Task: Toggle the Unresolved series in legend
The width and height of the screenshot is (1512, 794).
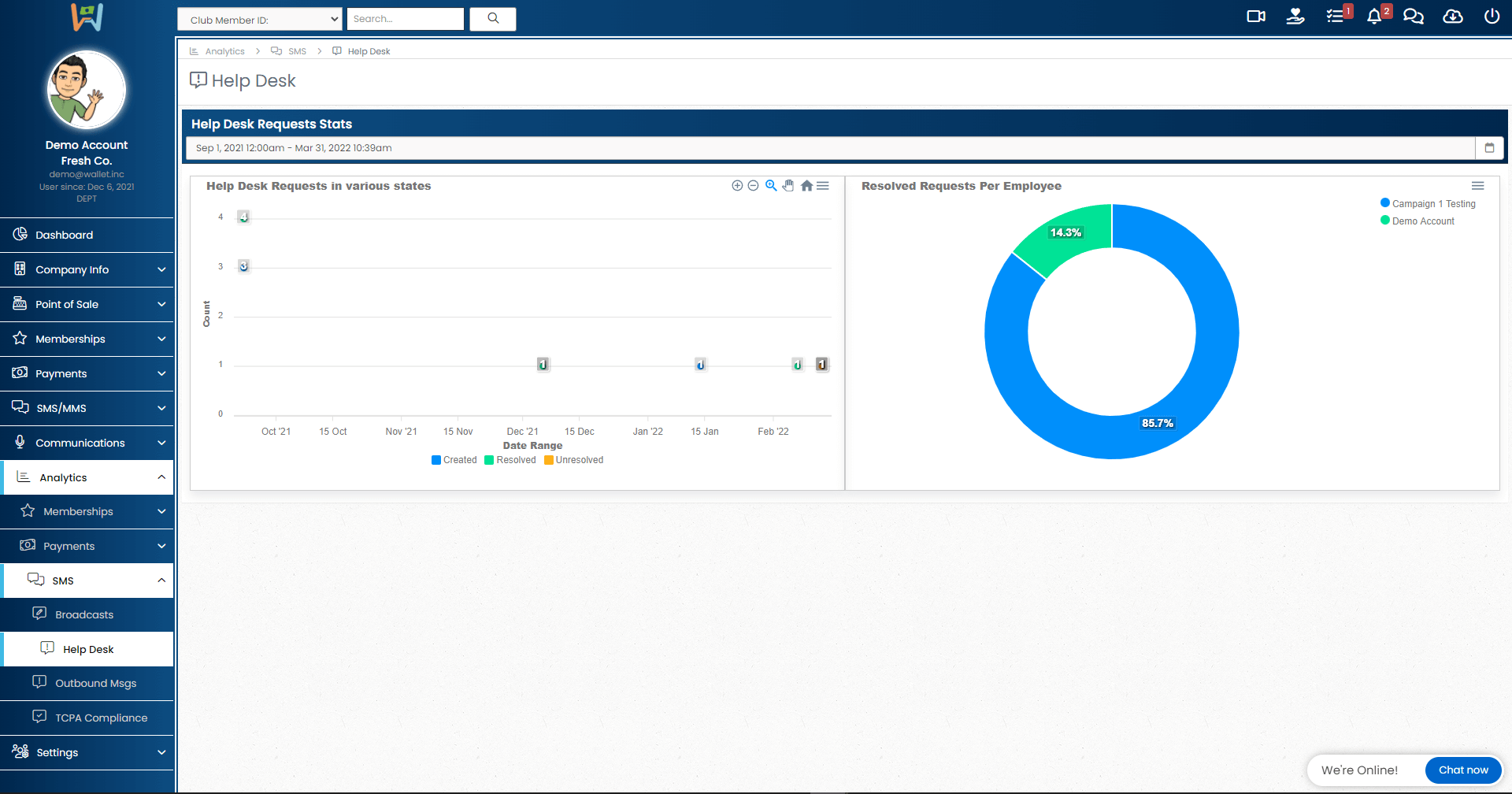Action: pyautogui.click(x=574, y=460)
